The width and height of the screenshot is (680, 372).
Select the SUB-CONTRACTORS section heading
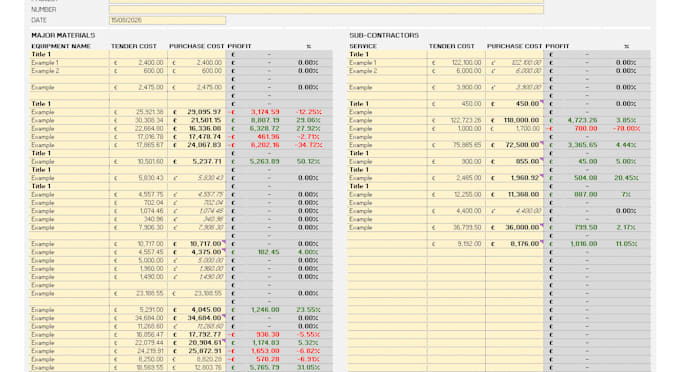pos(384,35)
